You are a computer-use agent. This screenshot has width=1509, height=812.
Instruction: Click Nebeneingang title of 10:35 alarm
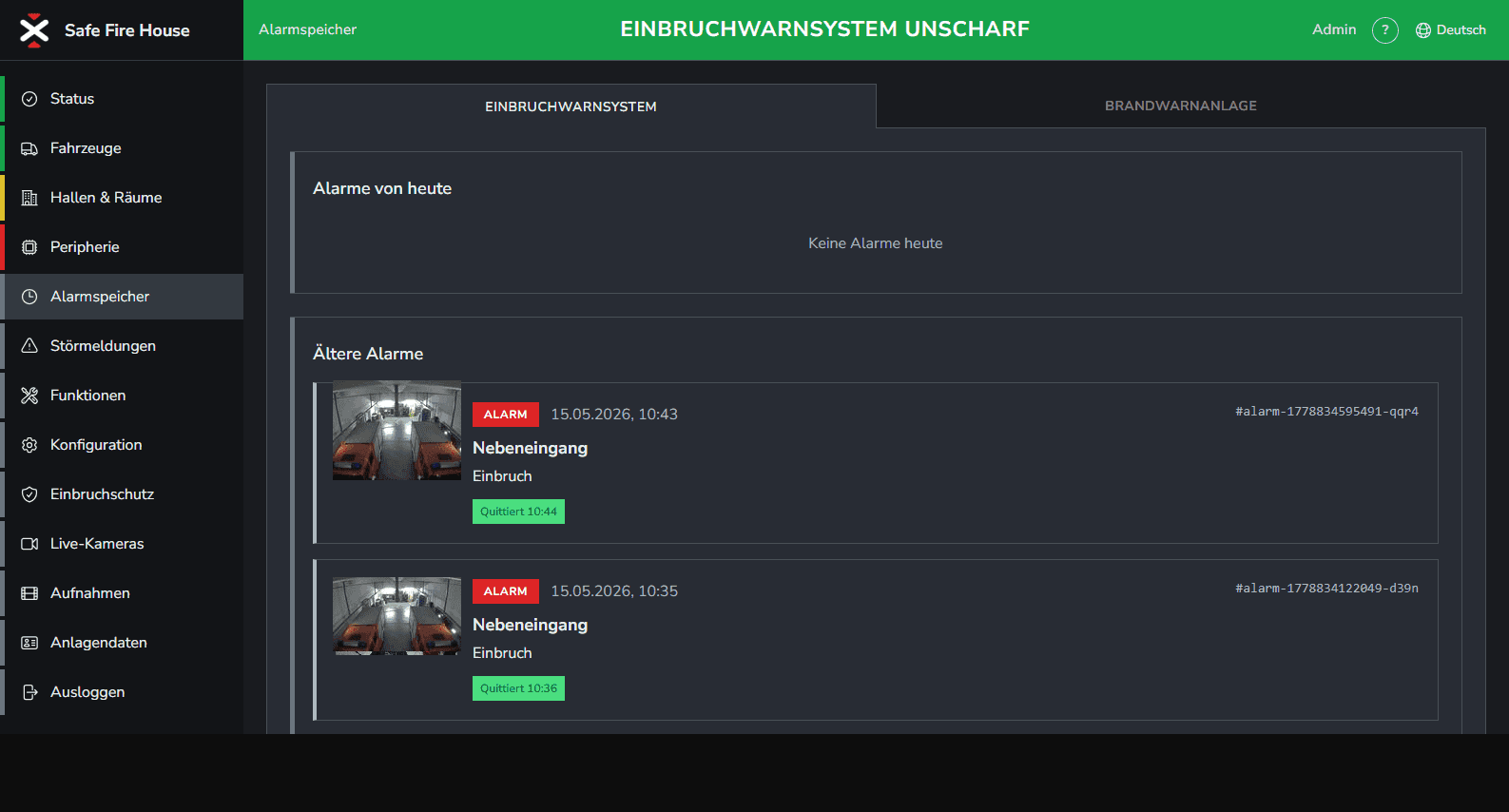[x=530, y=625]
